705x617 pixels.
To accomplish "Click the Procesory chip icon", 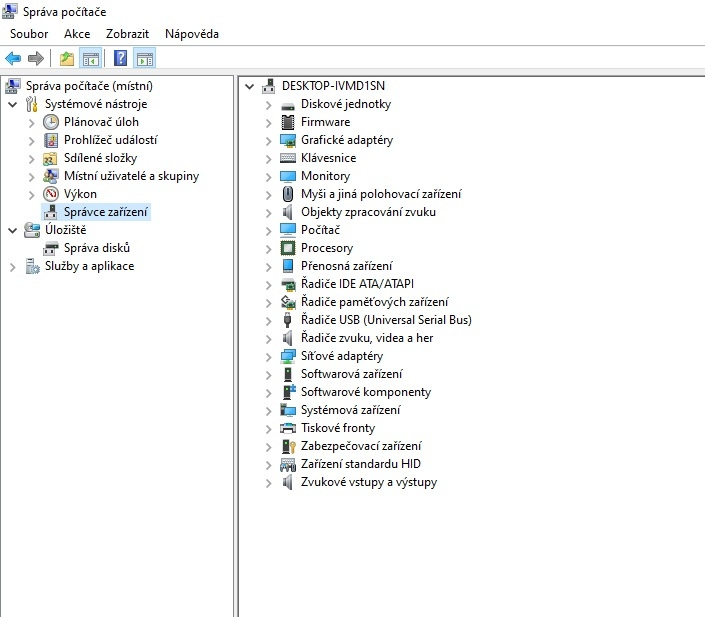I will click(x=288, y=248).
